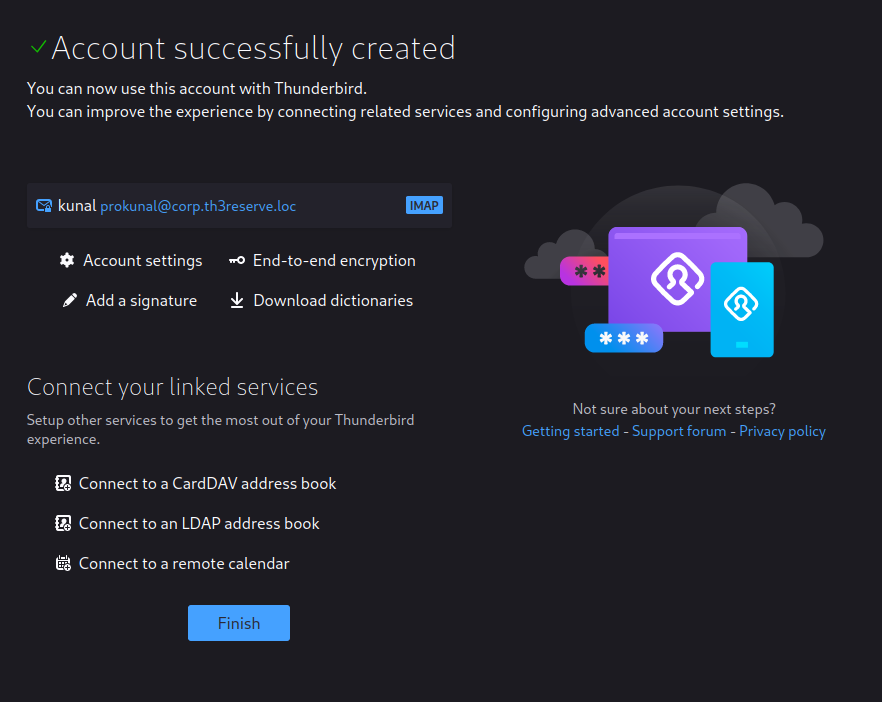The width and height of the screenshot is (882, 702).
Task: Click the Connect your linked services heading
Action: pyautogui.click(x=172, y=387)
